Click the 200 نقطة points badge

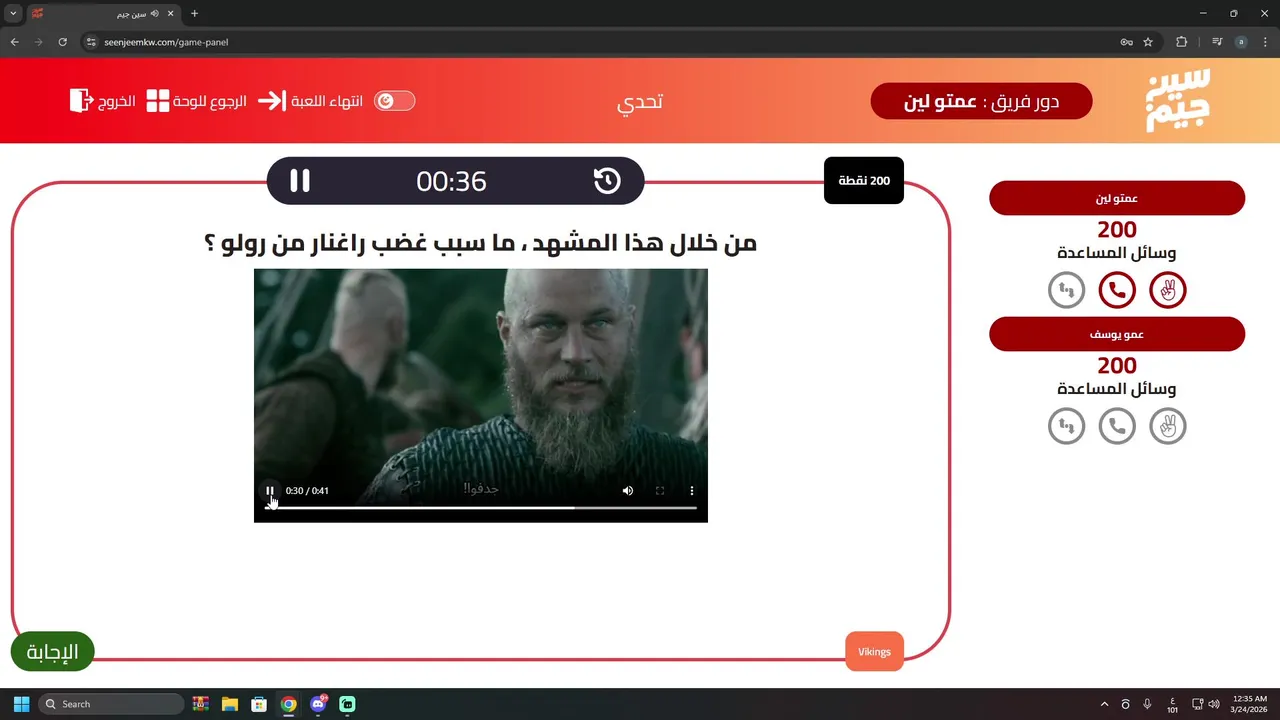(x=864, y=181)
